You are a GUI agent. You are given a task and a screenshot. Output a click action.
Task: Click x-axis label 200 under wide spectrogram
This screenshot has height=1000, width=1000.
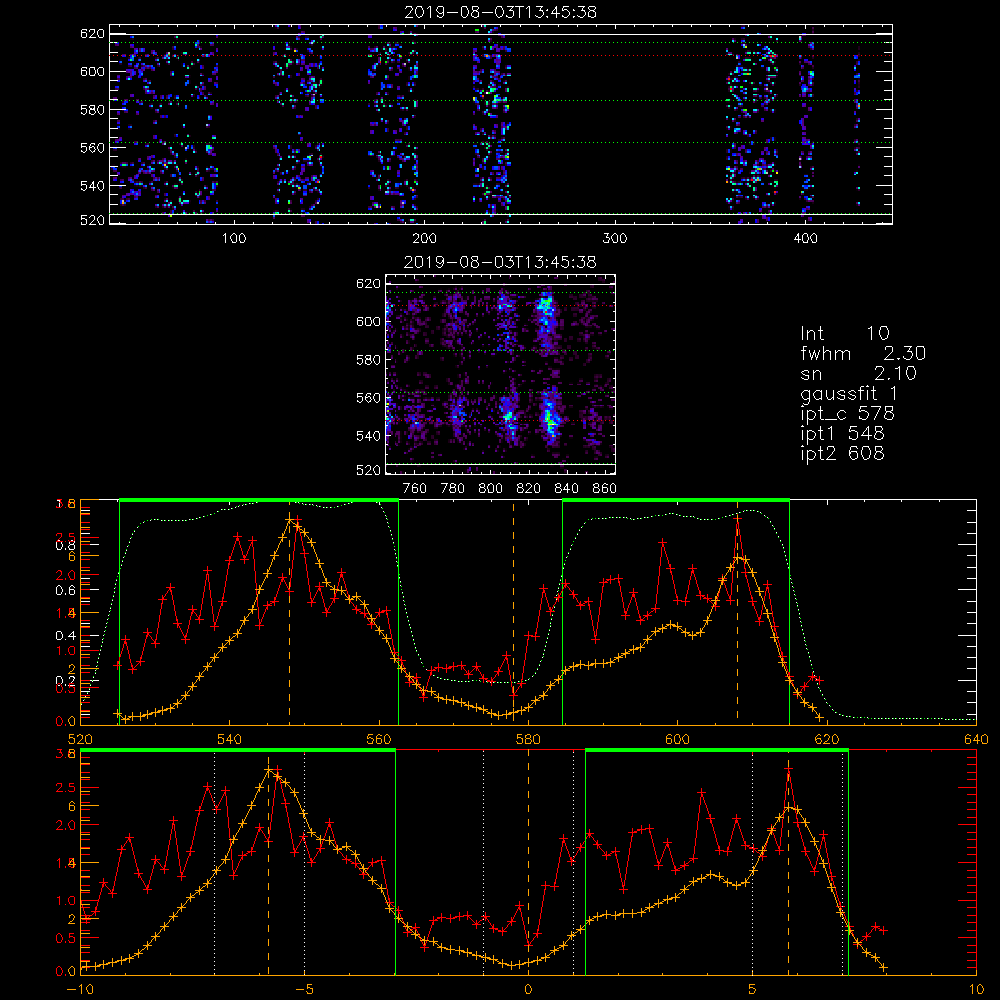click(424, 239)
